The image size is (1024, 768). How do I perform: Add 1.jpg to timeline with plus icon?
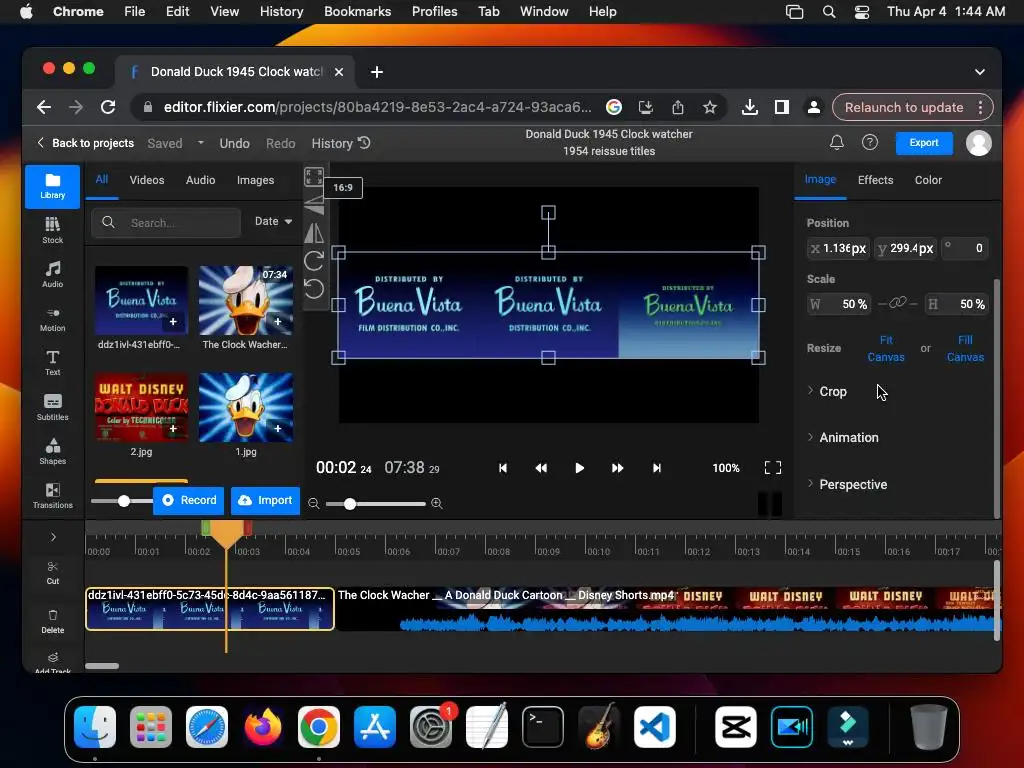pos(278,428)
